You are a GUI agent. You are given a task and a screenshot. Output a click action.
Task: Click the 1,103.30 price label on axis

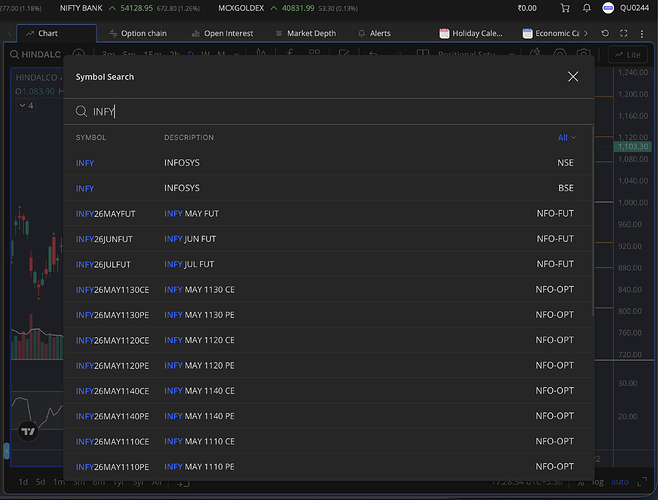[x=633, y=147]
